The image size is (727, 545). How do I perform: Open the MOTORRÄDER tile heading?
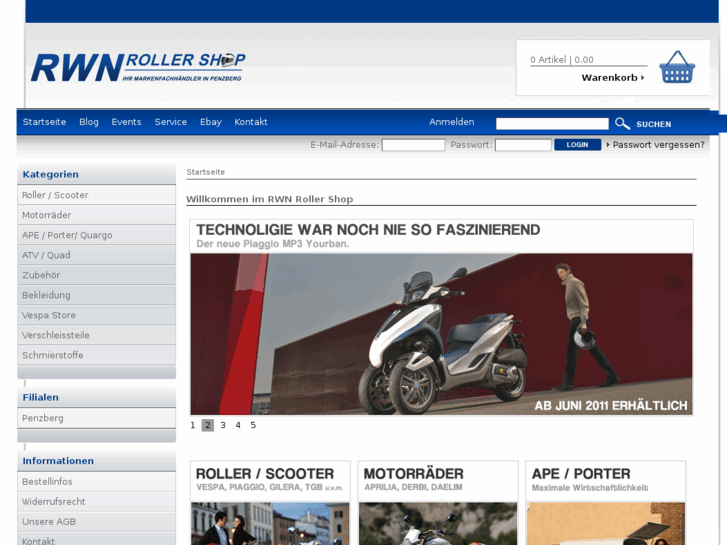pos(414,474)
